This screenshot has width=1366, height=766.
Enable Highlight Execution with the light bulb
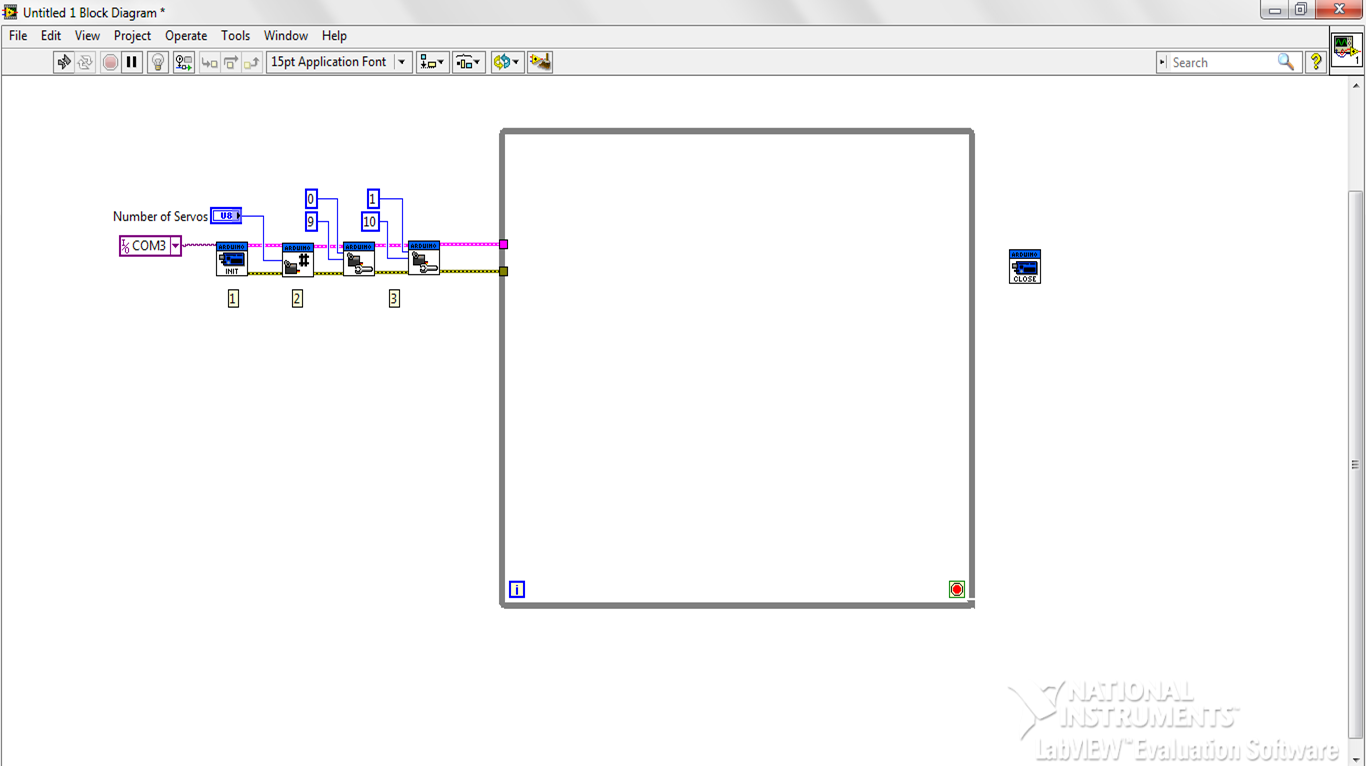(x=157, y=61)
